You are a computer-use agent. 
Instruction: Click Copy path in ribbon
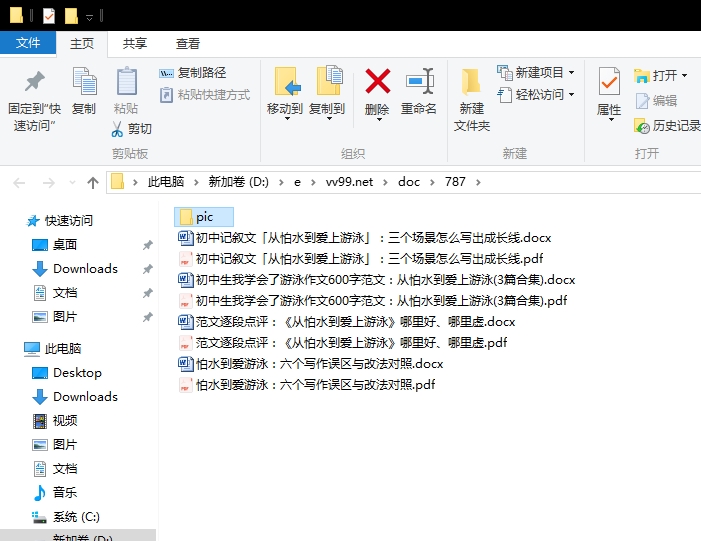point(193,73)
